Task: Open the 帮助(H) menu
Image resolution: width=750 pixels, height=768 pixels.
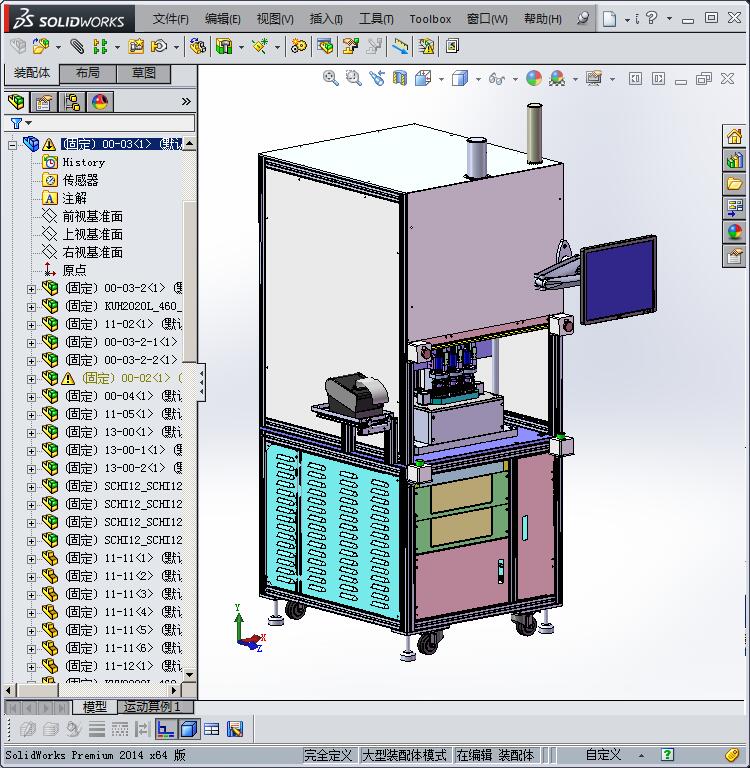Action: (x=543, y=19)
